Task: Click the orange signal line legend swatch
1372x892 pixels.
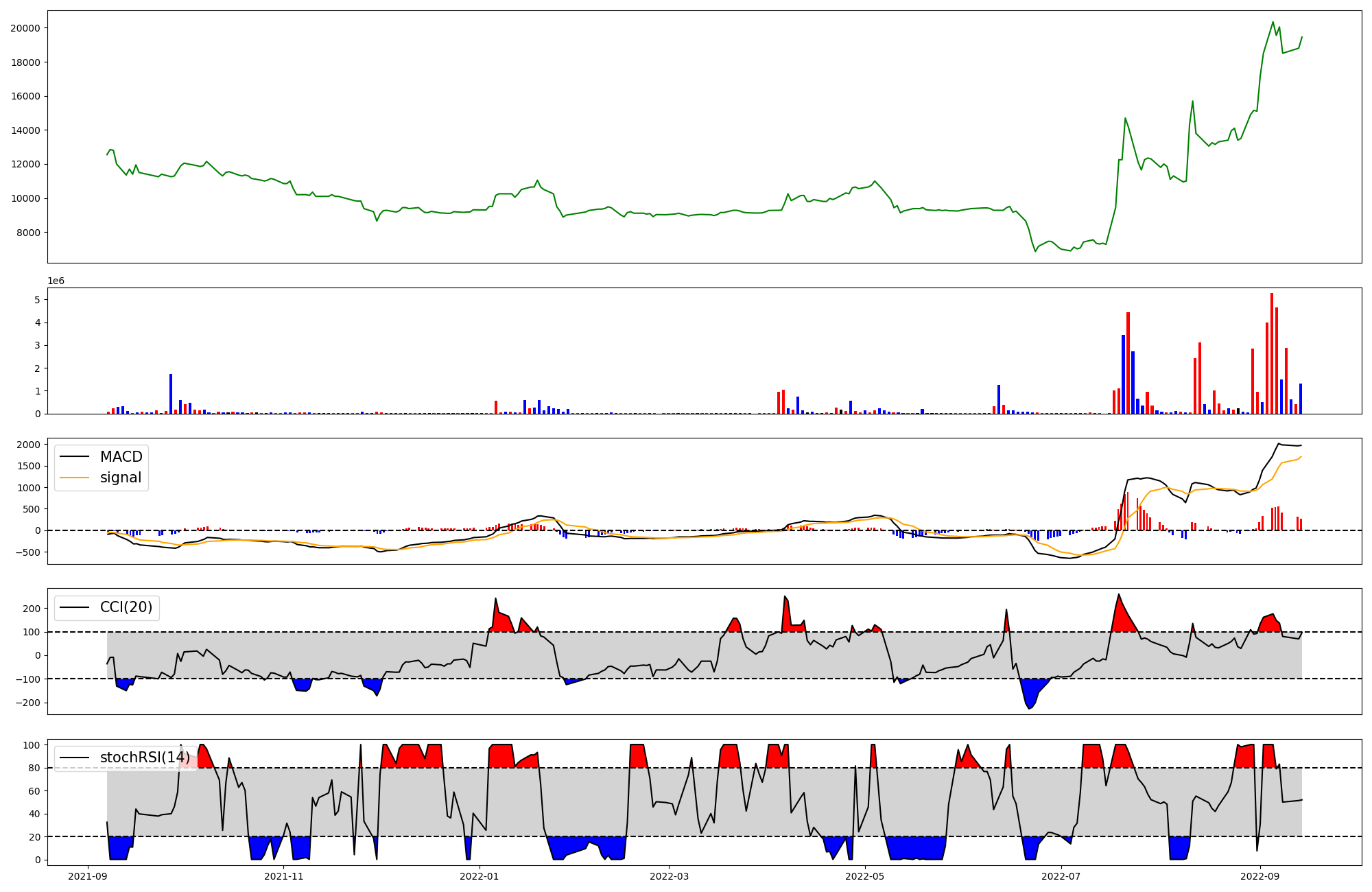Action: [x=74, y=478]
